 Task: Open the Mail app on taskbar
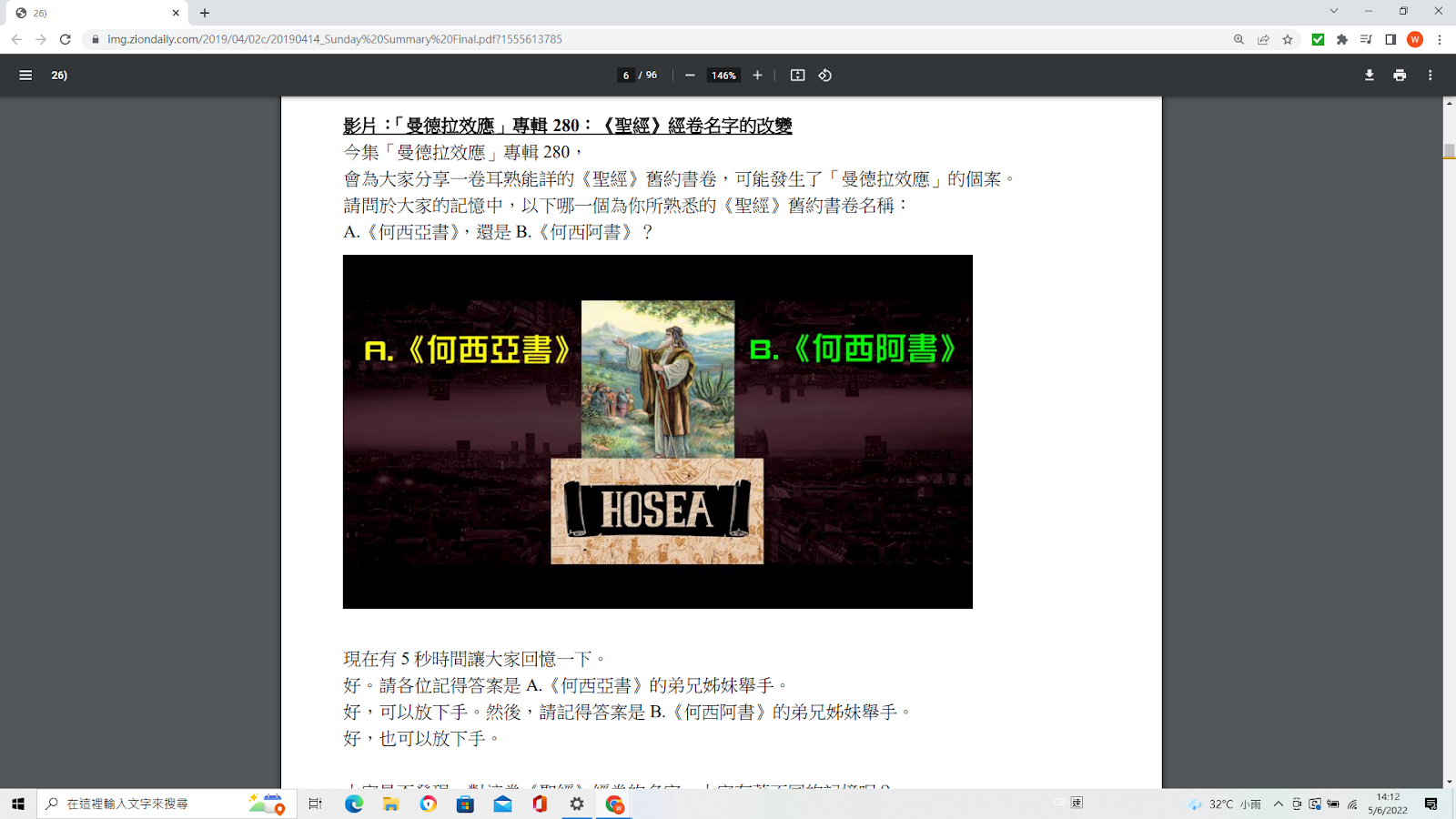[x=502, y=804]
